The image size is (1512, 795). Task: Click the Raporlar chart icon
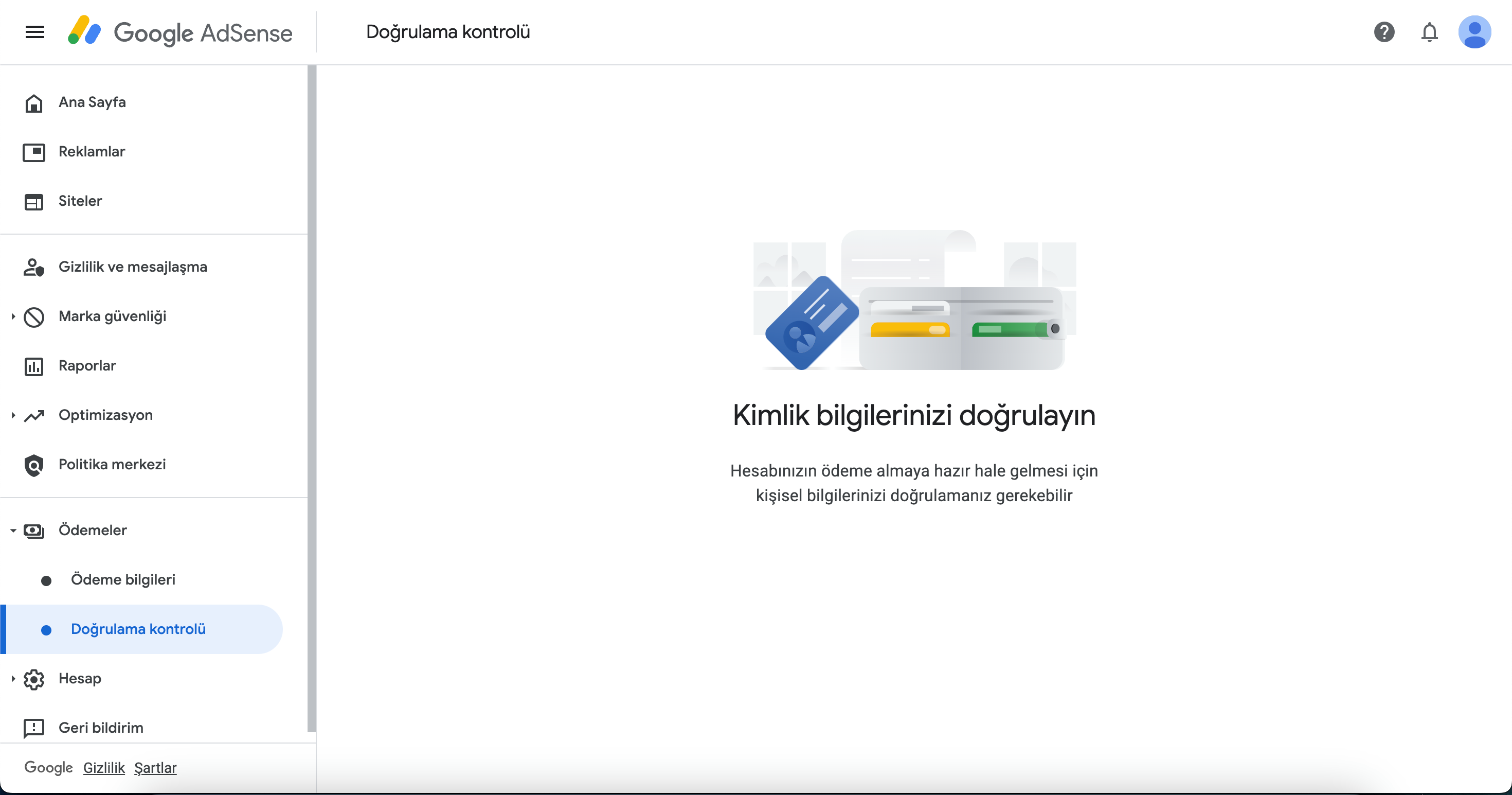[x=33, y=366]
